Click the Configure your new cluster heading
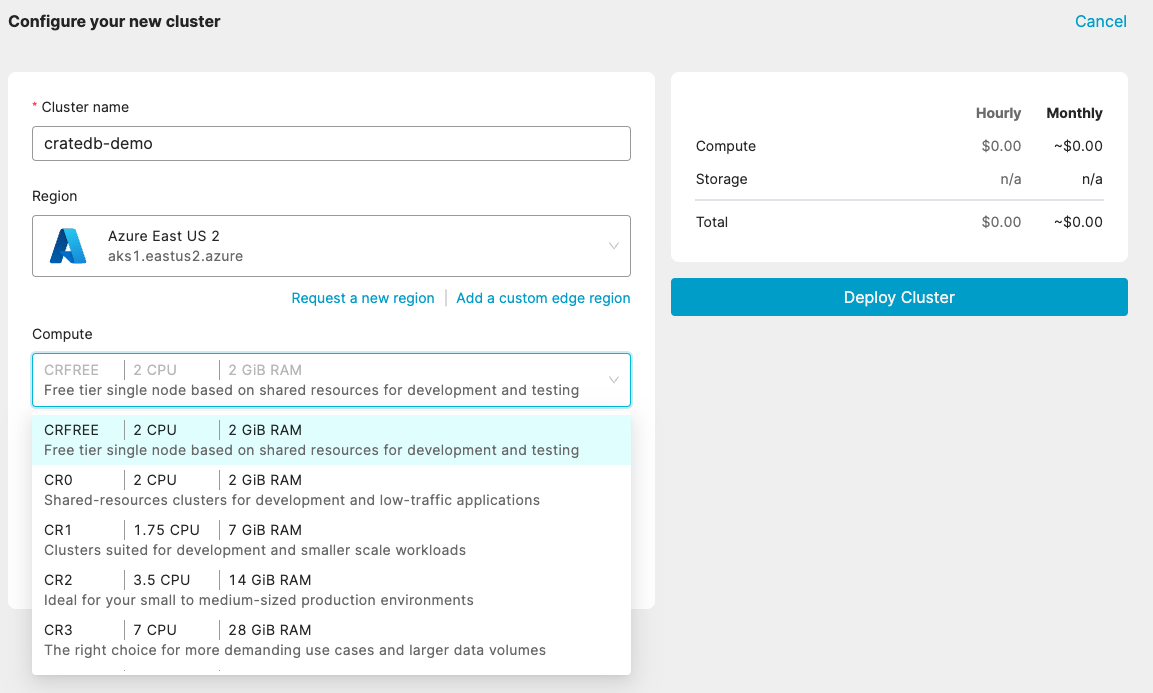This screenshot has width=1153, height=693. (113, 21)
